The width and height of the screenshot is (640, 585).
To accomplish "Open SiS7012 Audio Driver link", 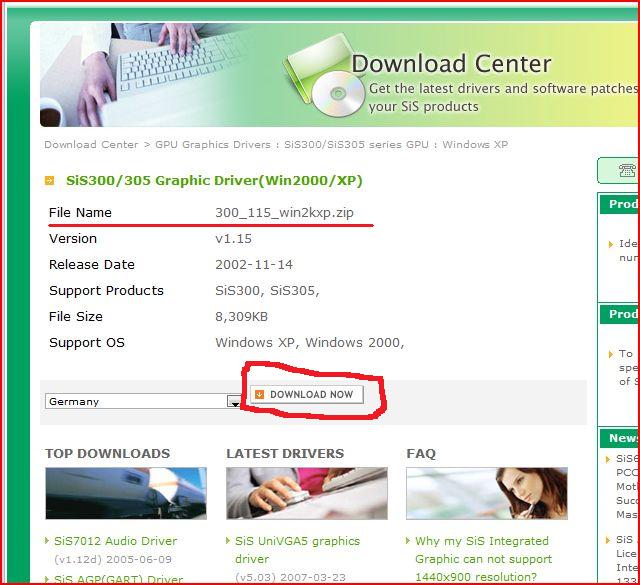I will click(116, 541).
